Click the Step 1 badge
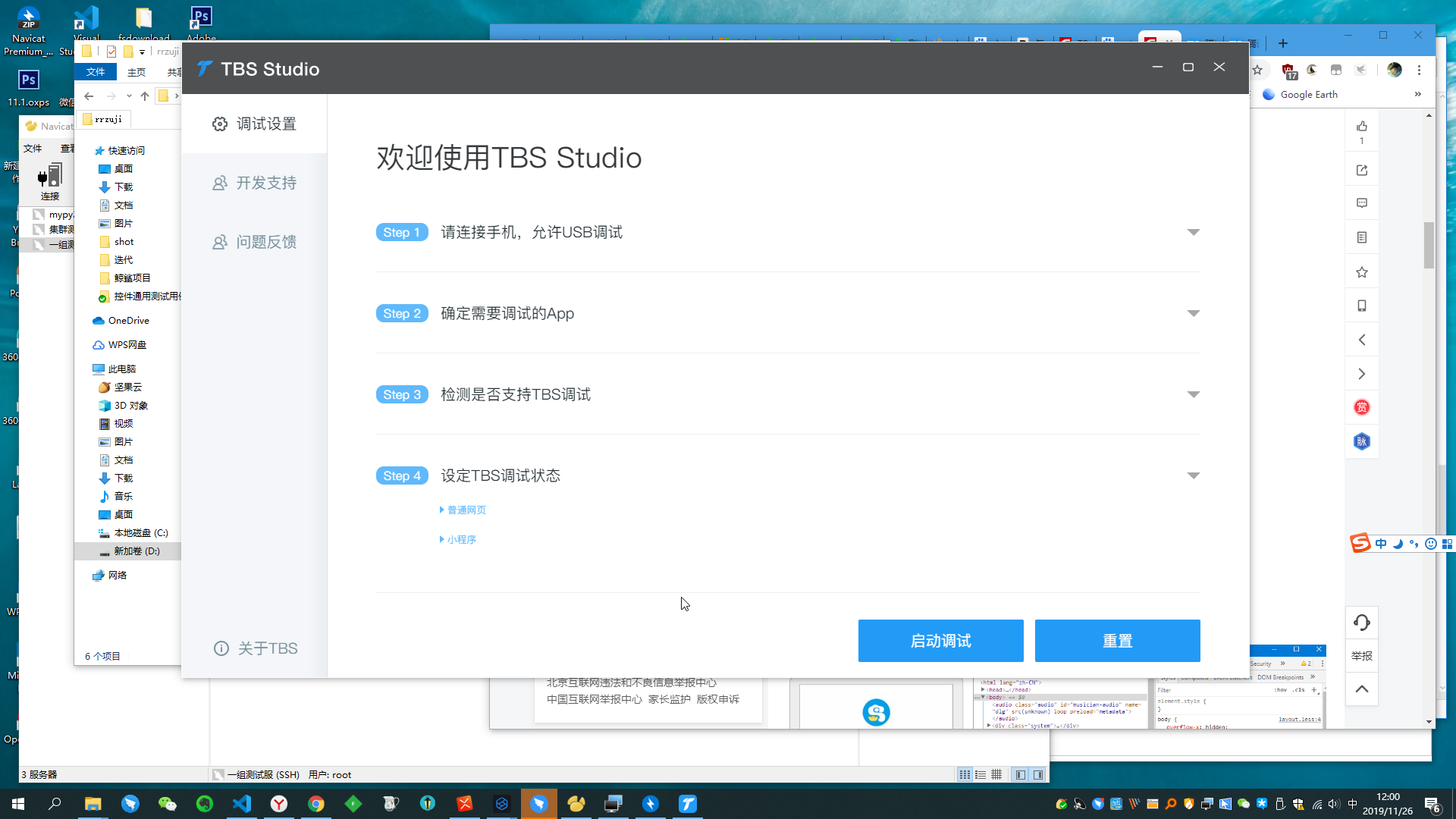 [x=402, y=232]
